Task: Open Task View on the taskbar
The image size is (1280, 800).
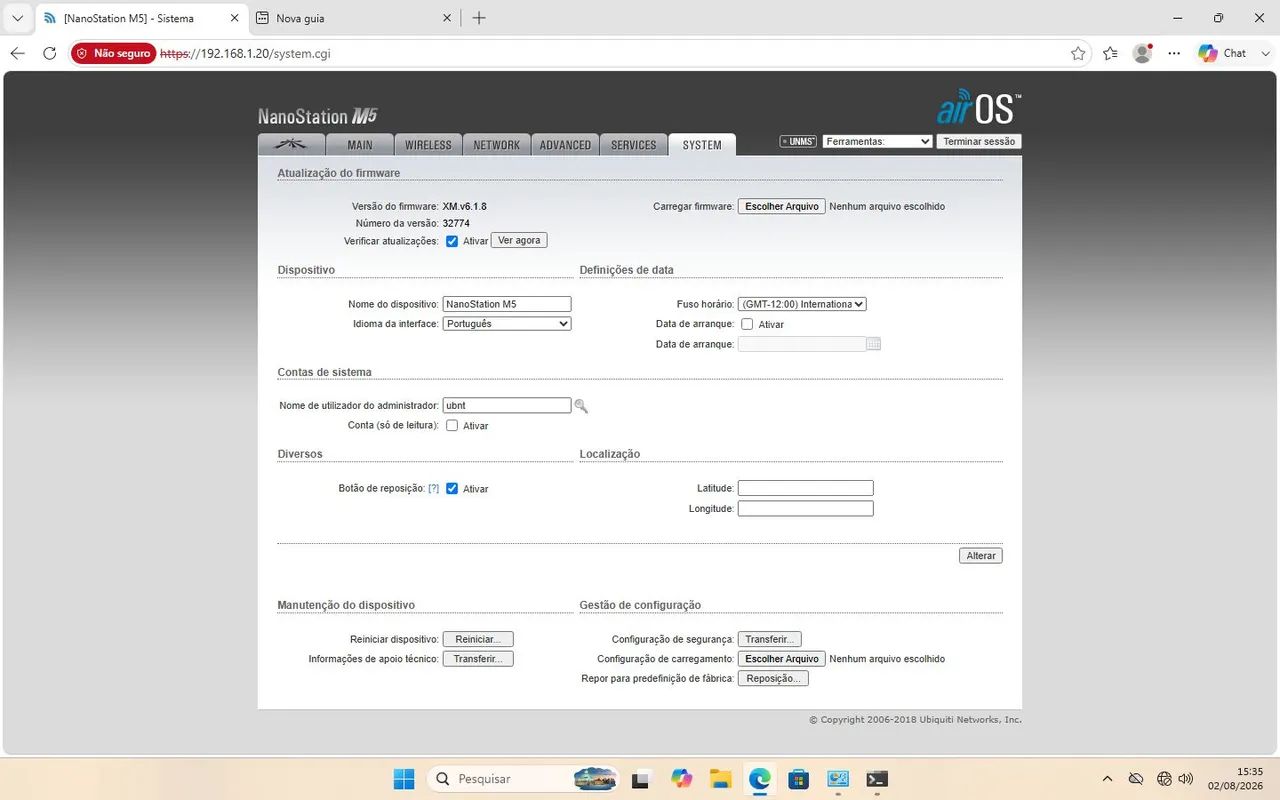Action: click(641, 779)
